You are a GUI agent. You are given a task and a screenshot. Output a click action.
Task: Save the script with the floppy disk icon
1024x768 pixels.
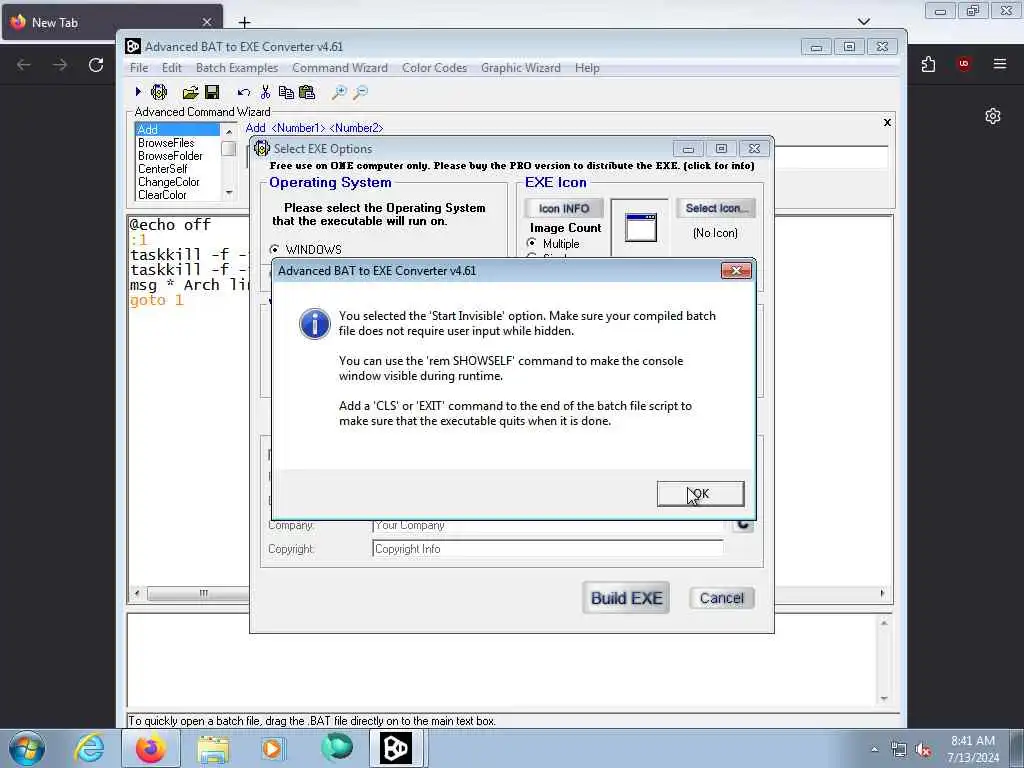click(212, 92)
